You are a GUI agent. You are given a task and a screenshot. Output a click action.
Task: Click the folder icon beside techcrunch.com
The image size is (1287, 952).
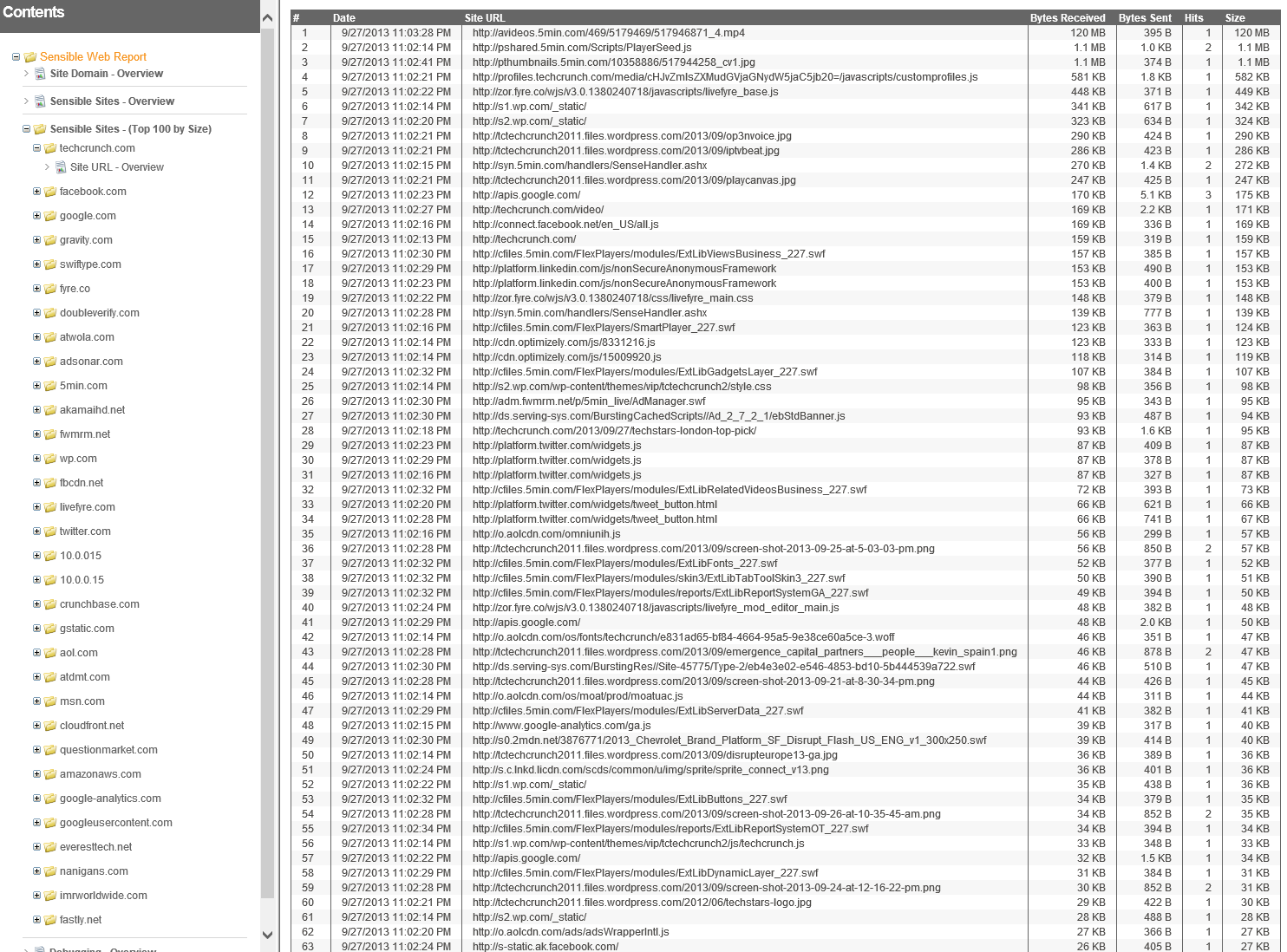[x=50, y=148]
